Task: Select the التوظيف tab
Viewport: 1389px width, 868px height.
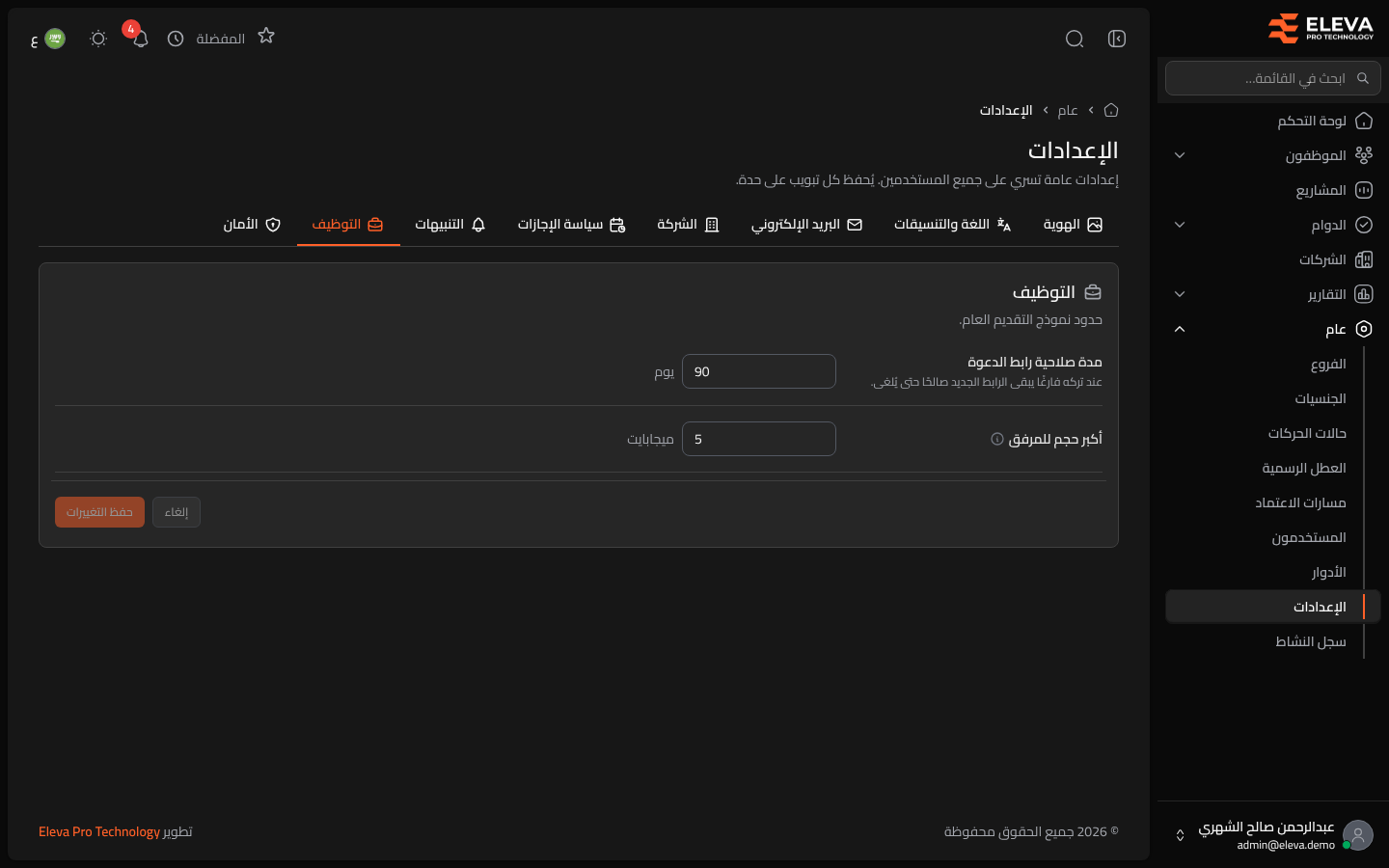Action: coord(348,225)
